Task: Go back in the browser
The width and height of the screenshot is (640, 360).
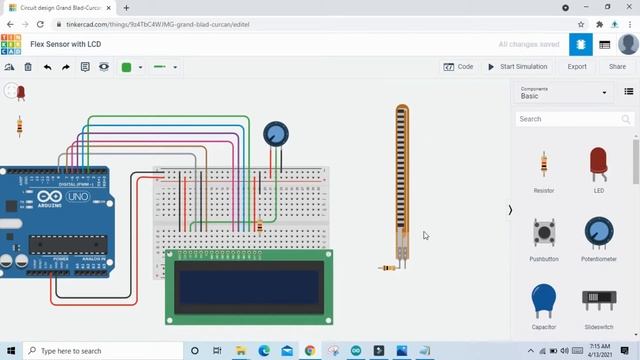Action: [10, 24]
